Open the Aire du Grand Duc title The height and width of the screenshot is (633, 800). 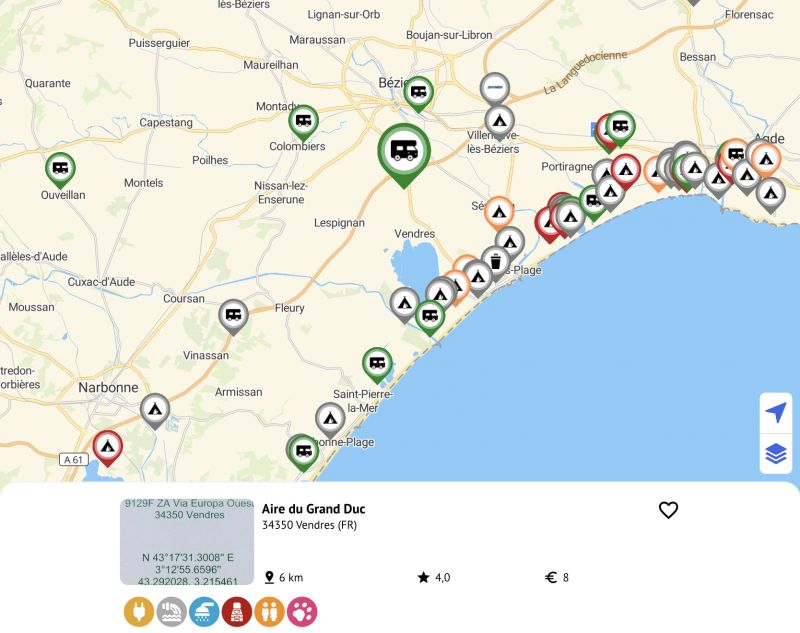[313, 509]
